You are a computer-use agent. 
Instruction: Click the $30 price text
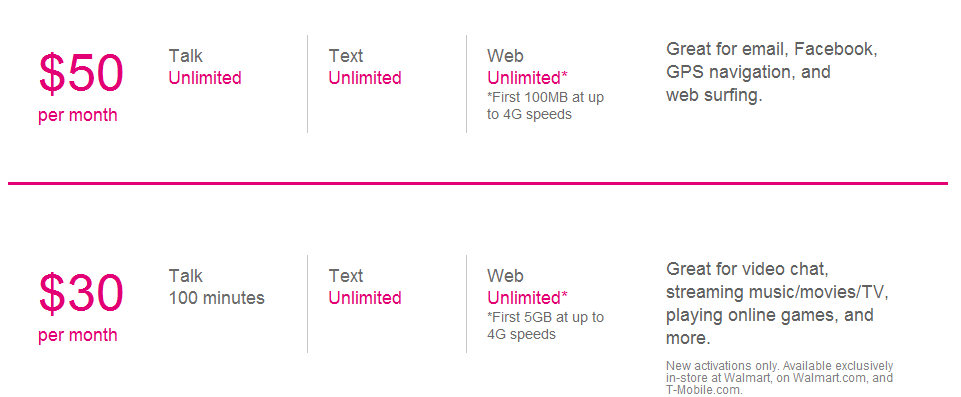[x=81, y=293]
